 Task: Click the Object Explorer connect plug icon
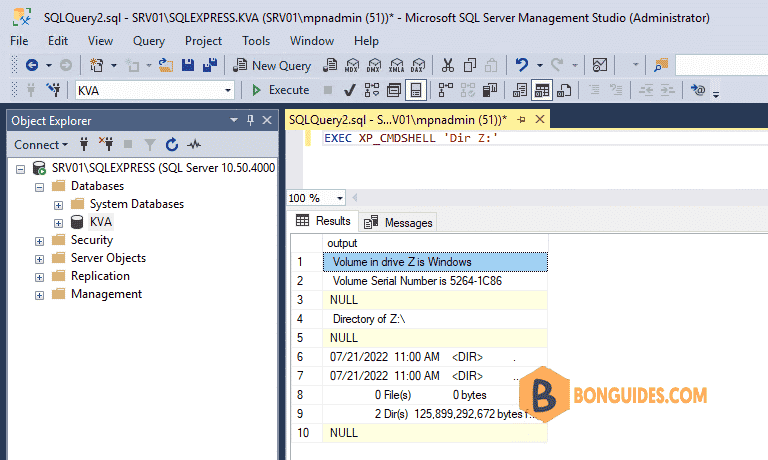pos(84,145)
